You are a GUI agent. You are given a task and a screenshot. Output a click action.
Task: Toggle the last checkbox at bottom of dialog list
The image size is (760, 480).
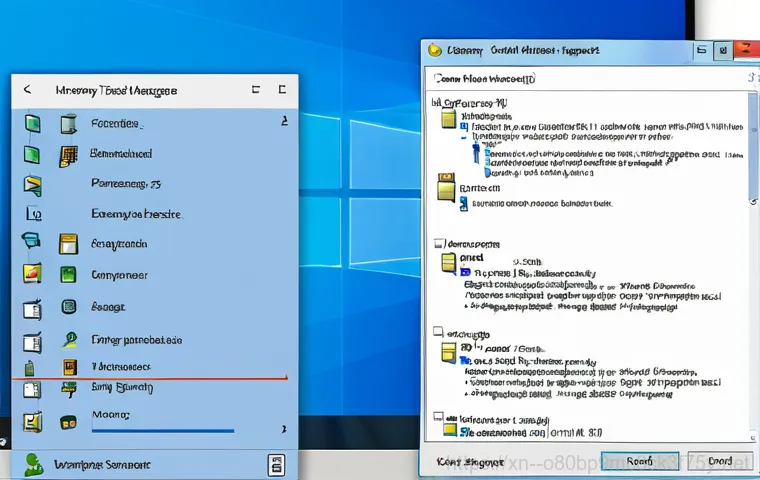[438, 419]
